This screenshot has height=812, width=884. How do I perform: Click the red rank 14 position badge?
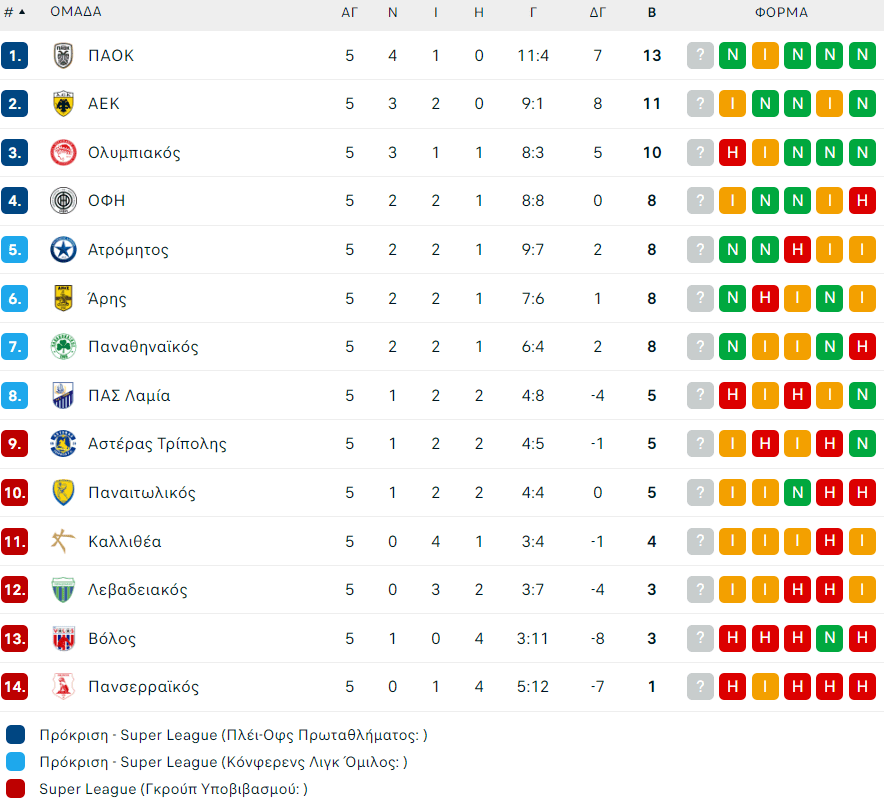point(15,687)
